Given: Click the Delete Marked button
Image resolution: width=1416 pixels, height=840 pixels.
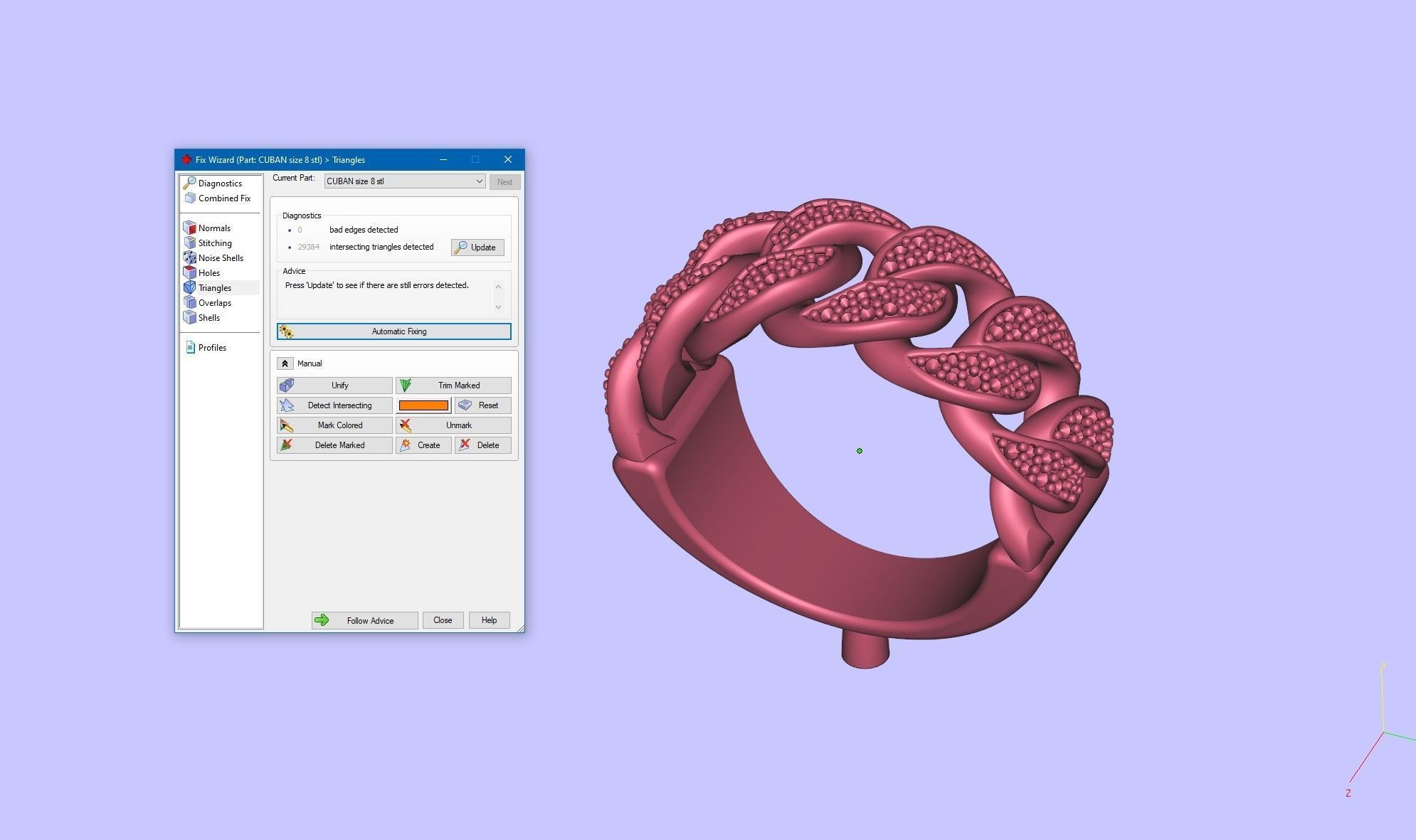Looking at the screenshot, I should 334,445.
